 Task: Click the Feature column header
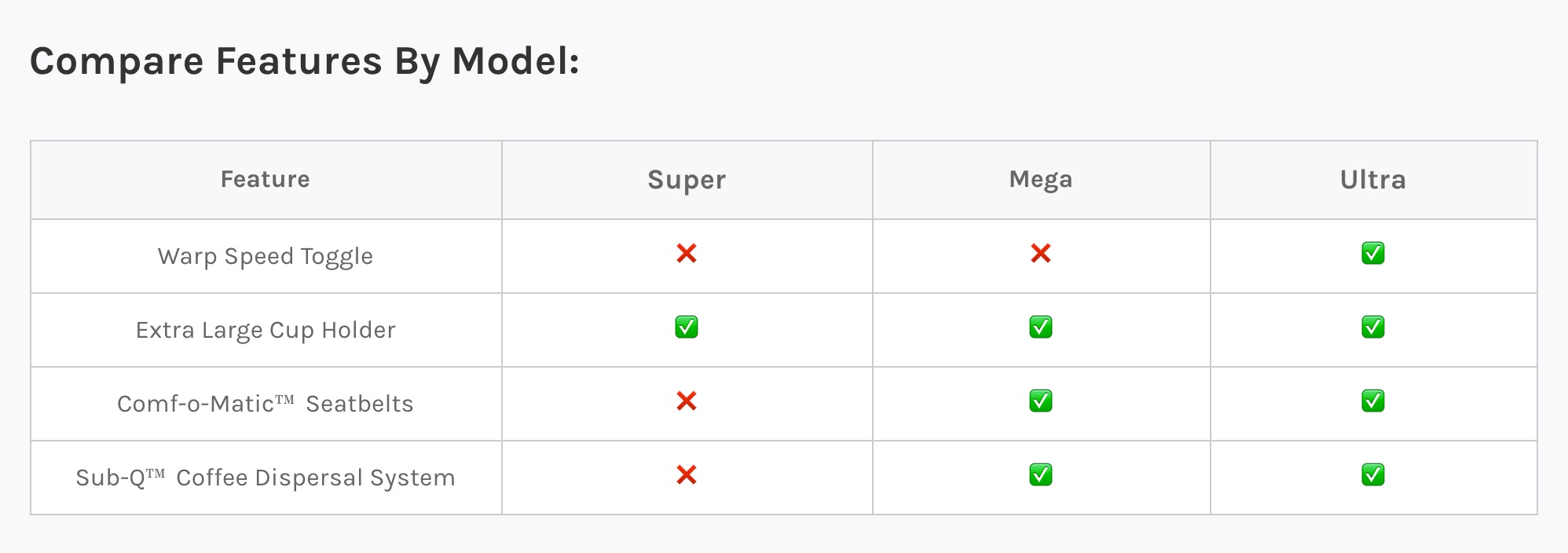(x=266, y=180)
